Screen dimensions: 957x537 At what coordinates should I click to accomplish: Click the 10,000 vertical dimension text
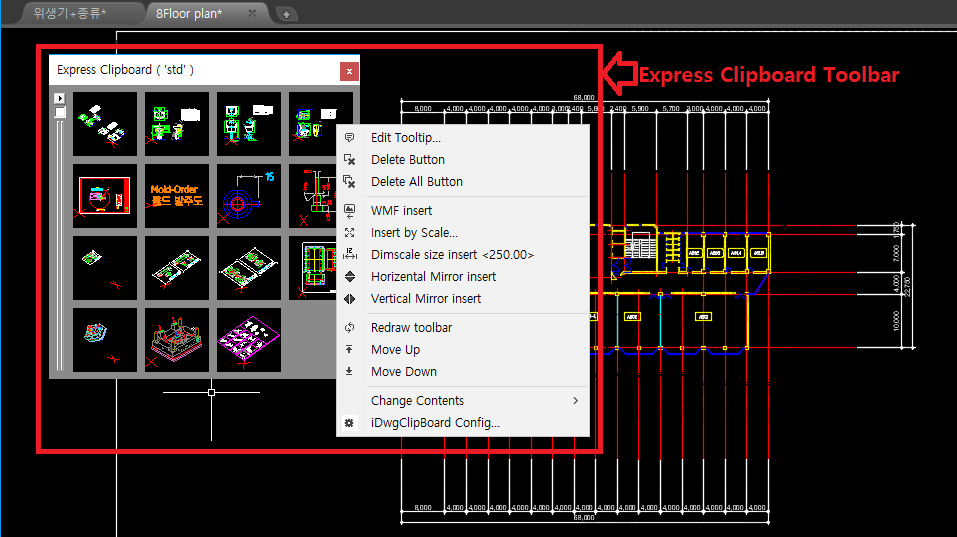click(x=896, y=321)
